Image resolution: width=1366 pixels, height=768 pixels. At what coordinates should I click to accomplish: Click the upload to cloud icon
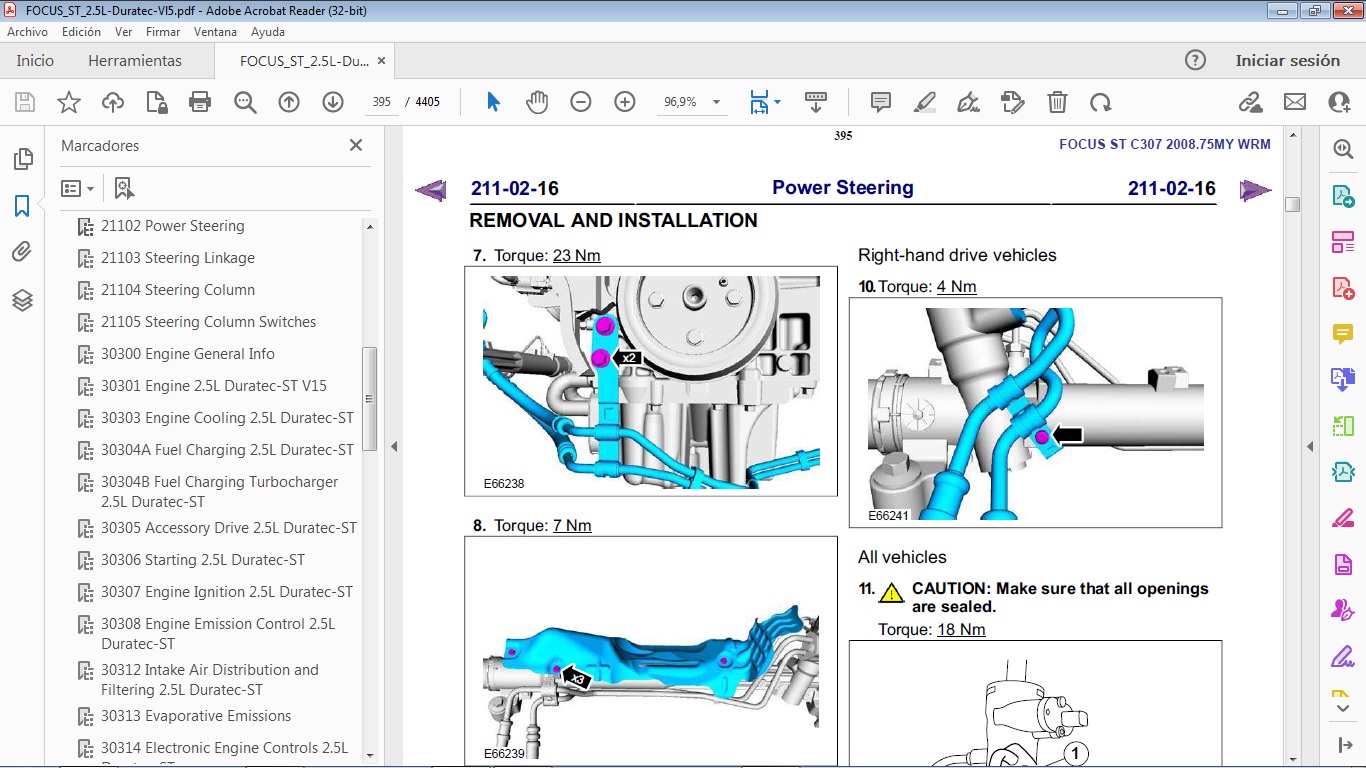click(x=113, y=102)
